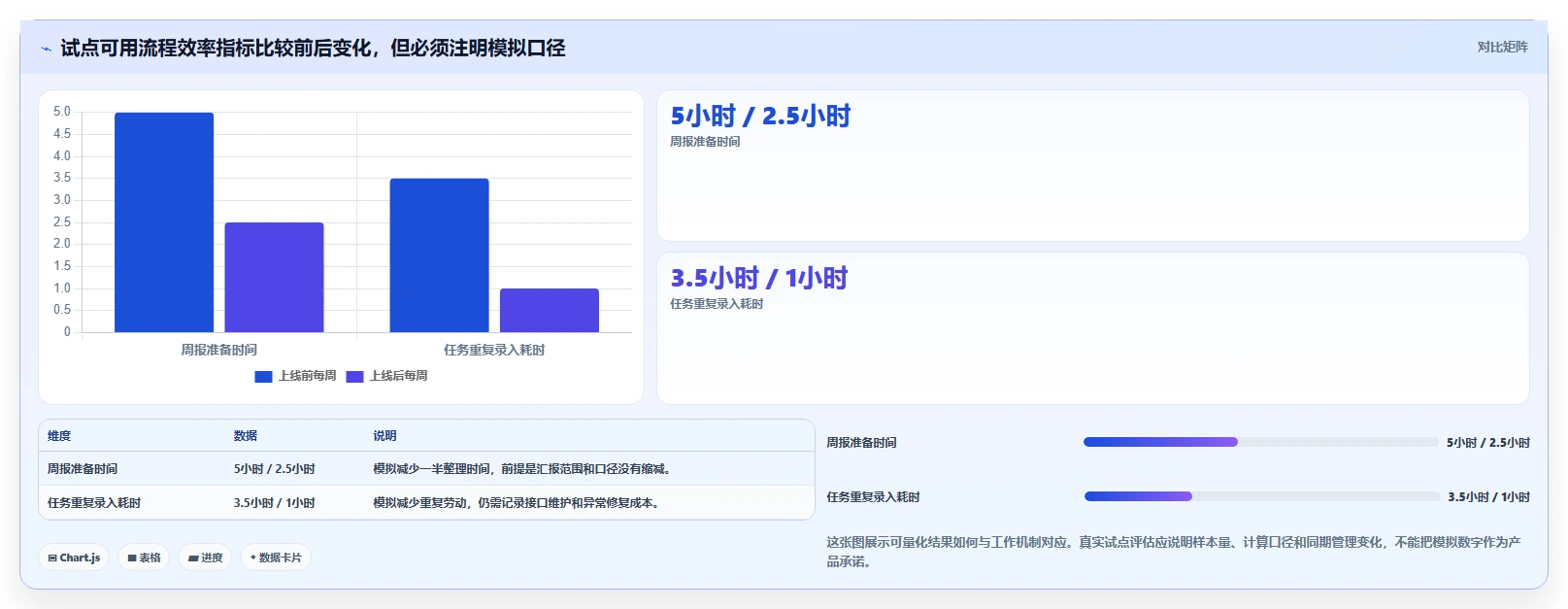
Task: Click y-axis tick label 5.0
Action: tap(61, 112)
